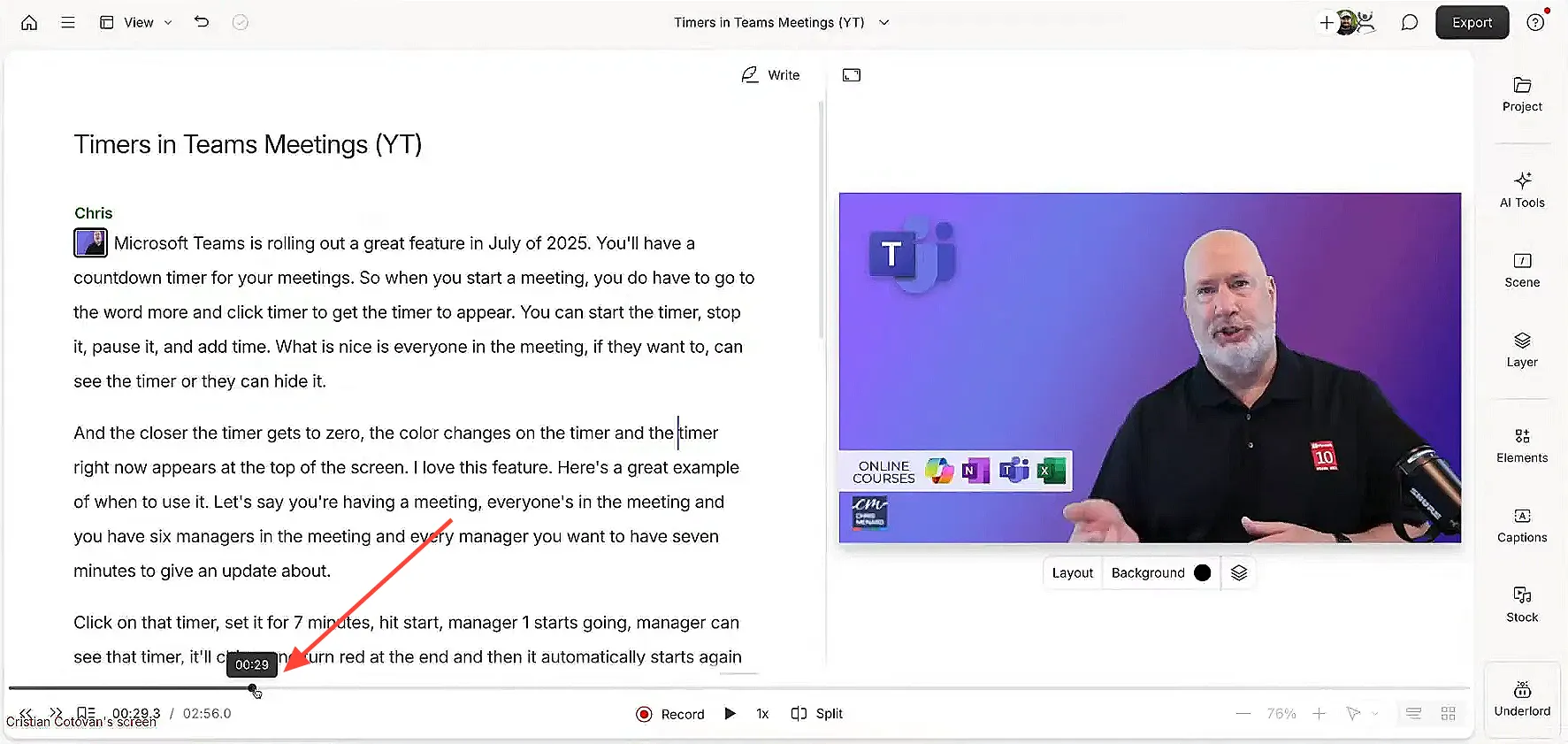Click the video preview canvas
The width and height of the screenshot is (1568, 744).
(1150, 367)
